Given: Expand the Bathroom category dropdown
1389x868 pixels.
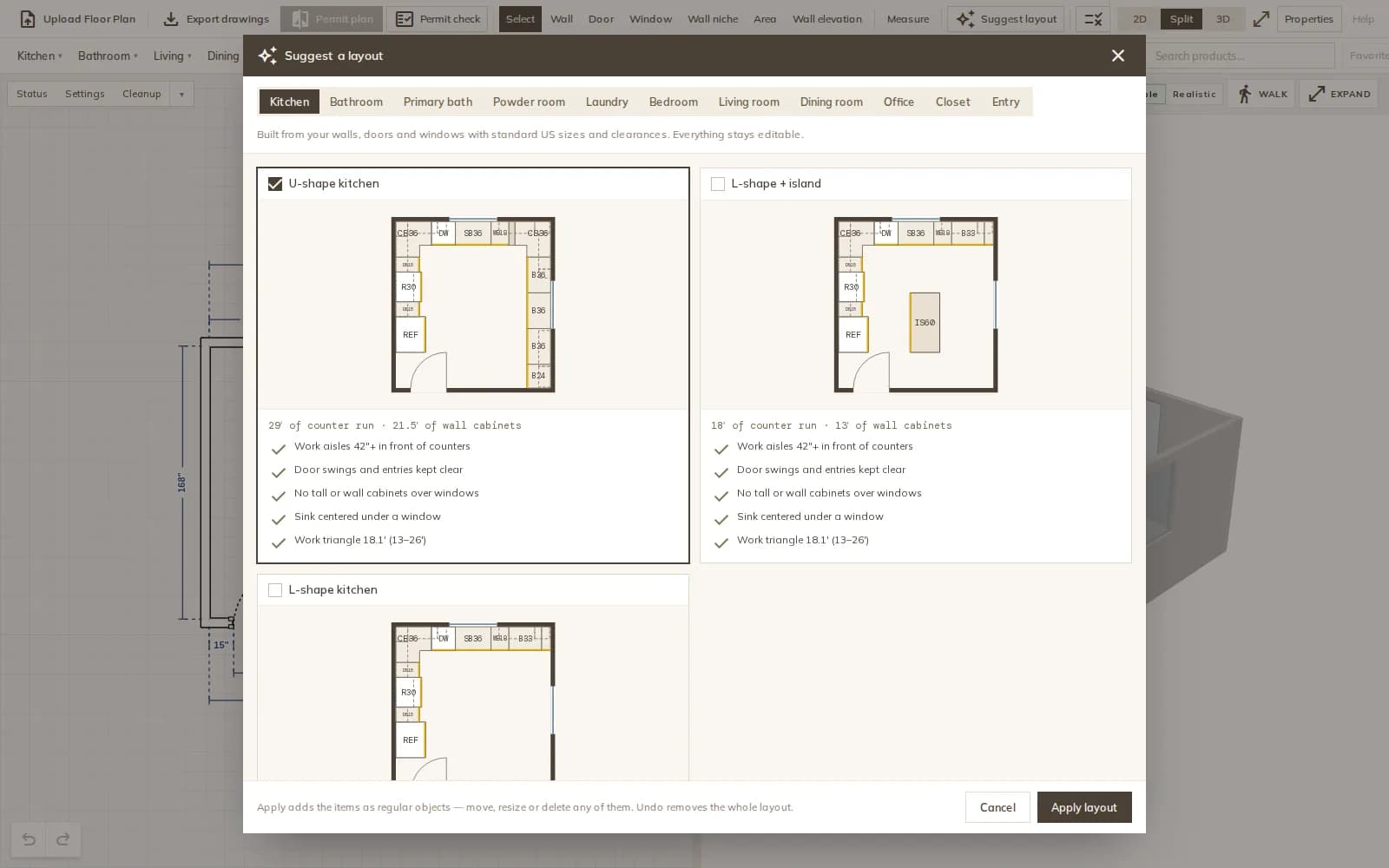Looking at the screenshot, I should (x=108, y=56).
